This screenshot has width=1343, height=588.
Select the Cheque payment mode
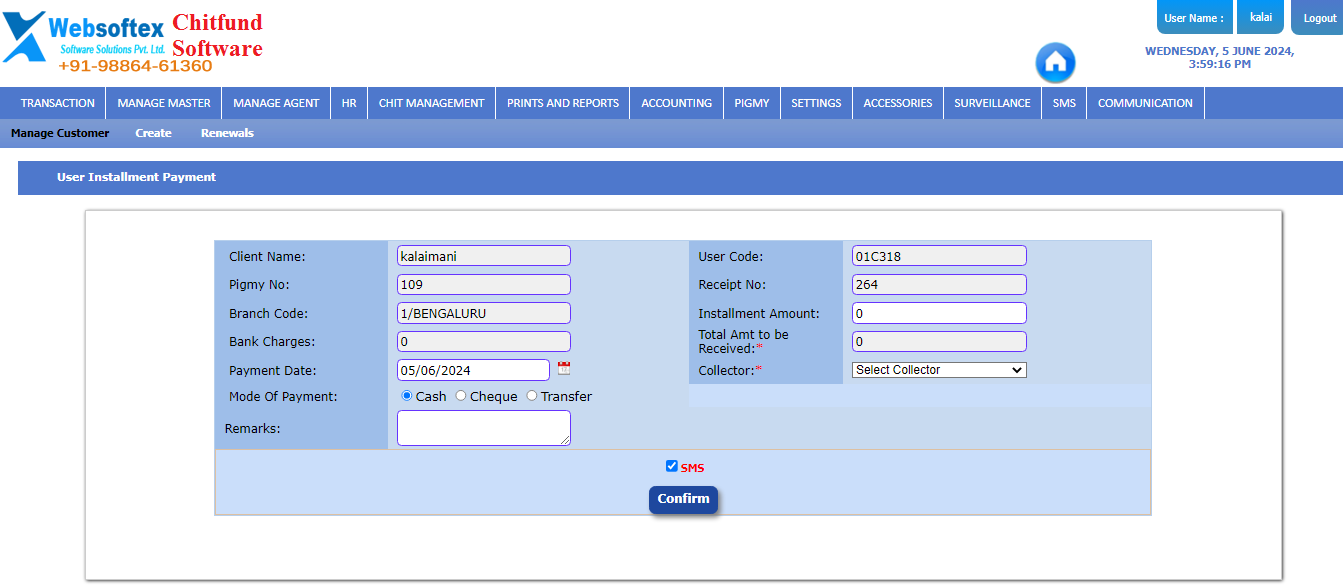click(460, 395)
